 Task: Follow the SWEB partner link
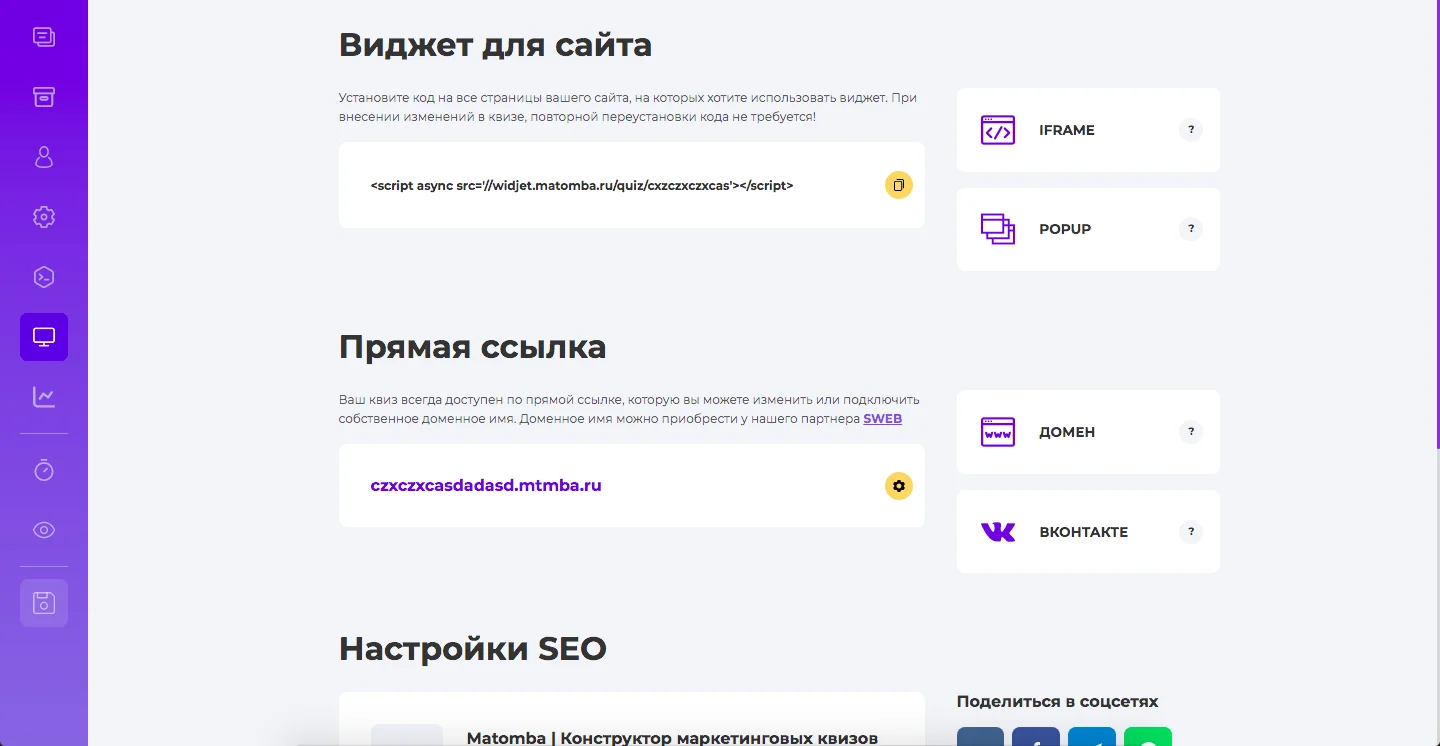click(x=882, y=419)
